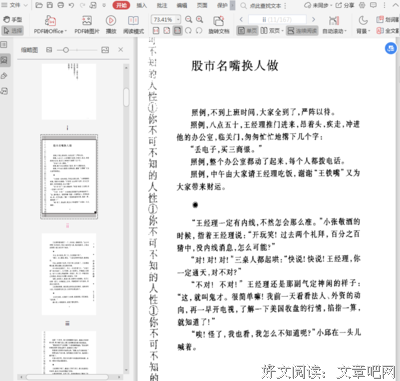Image resolution: width=400 pixels, height=381 pixels.
Task: Open the bookmarks sidebar panel icon
Action: 4,44
